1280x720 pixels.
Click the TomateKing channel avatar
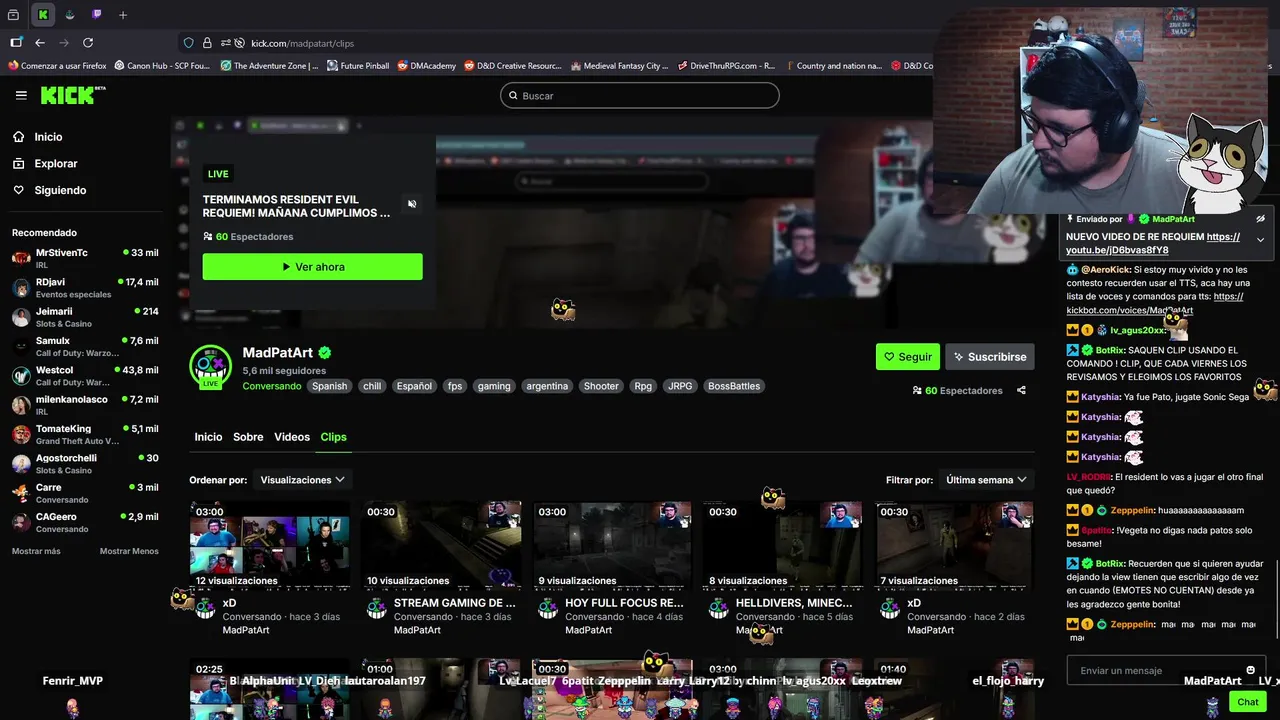(x=21, y=434)
